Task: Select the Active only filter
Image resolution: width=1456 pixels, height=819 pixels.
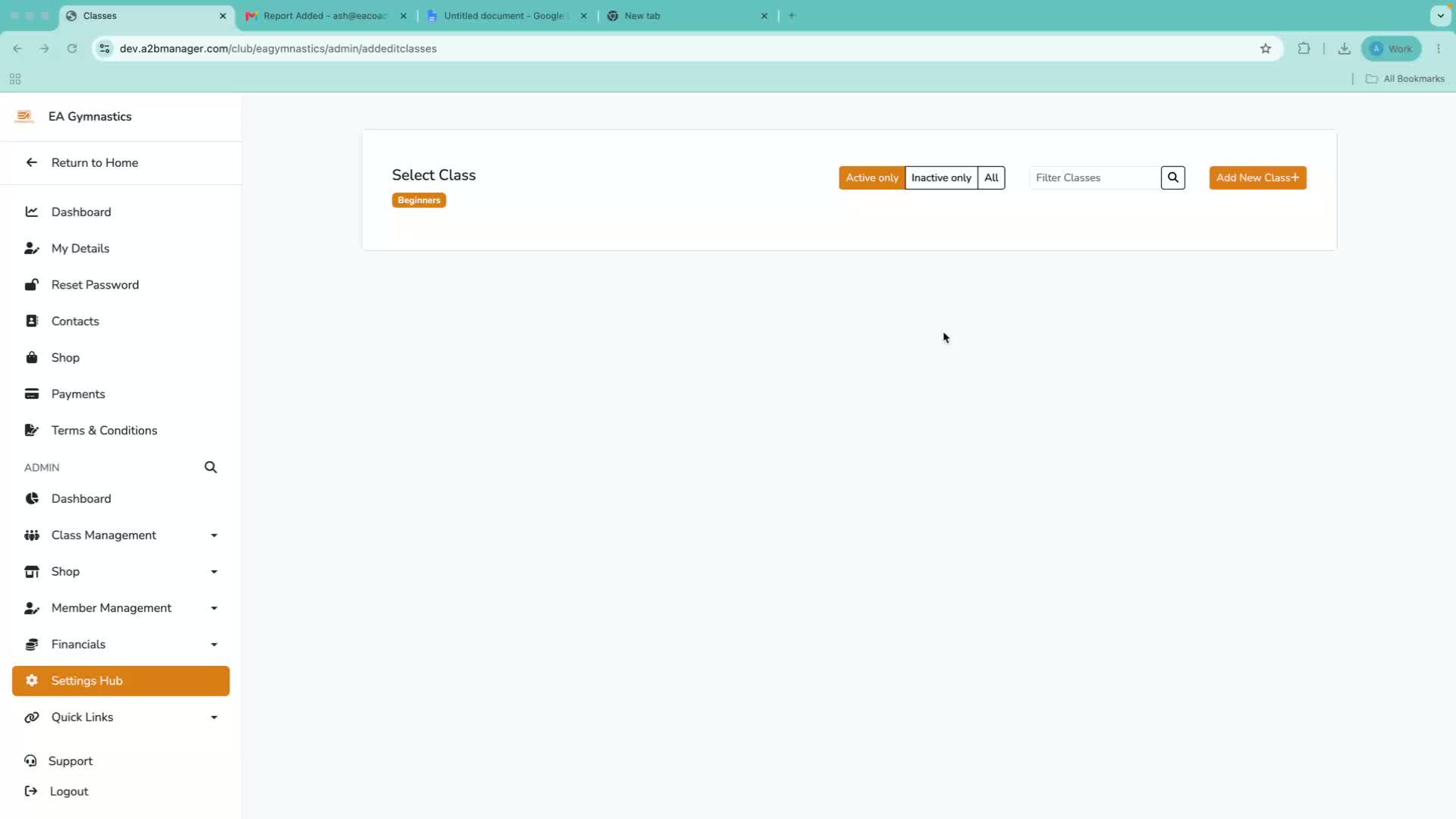Action: point(871,177)
